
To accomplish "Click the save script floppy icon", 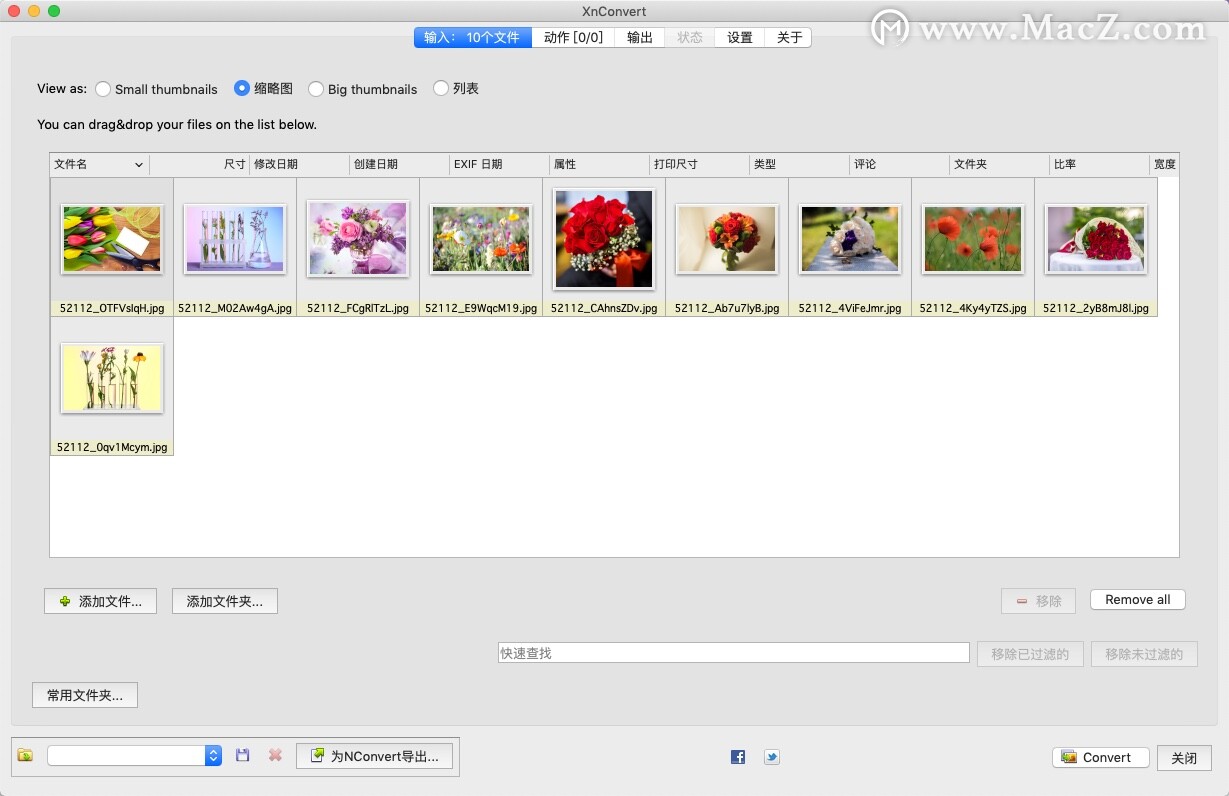I will 243,756.
